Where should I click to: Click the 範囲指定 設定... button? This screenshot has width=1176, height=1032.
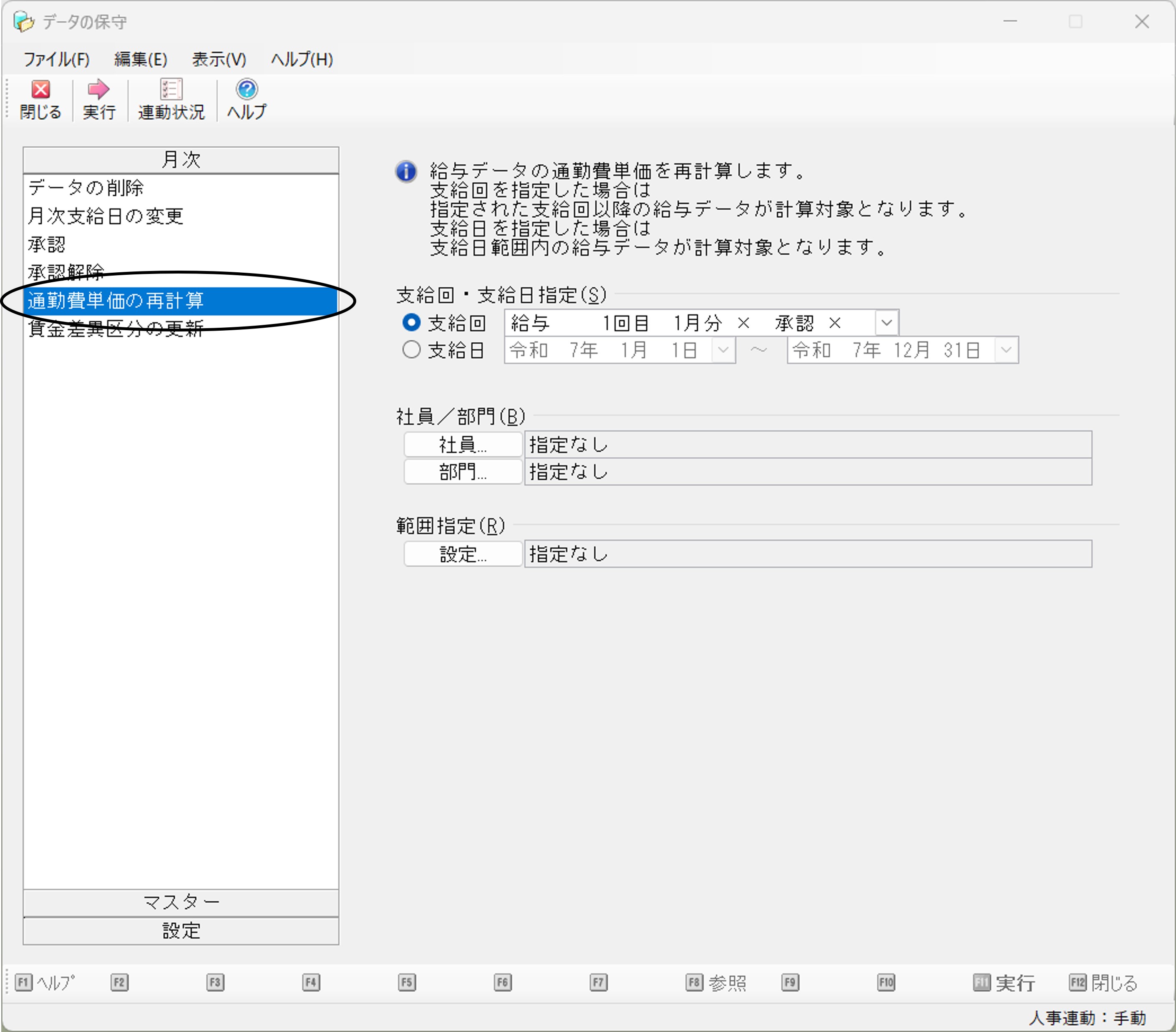[463, 554]
